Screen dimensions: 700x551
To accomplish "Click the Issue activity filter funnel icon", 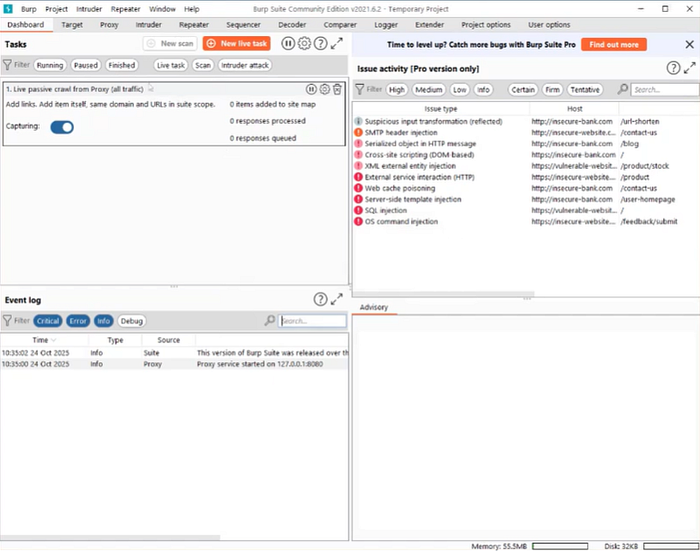I will (359, 90).
